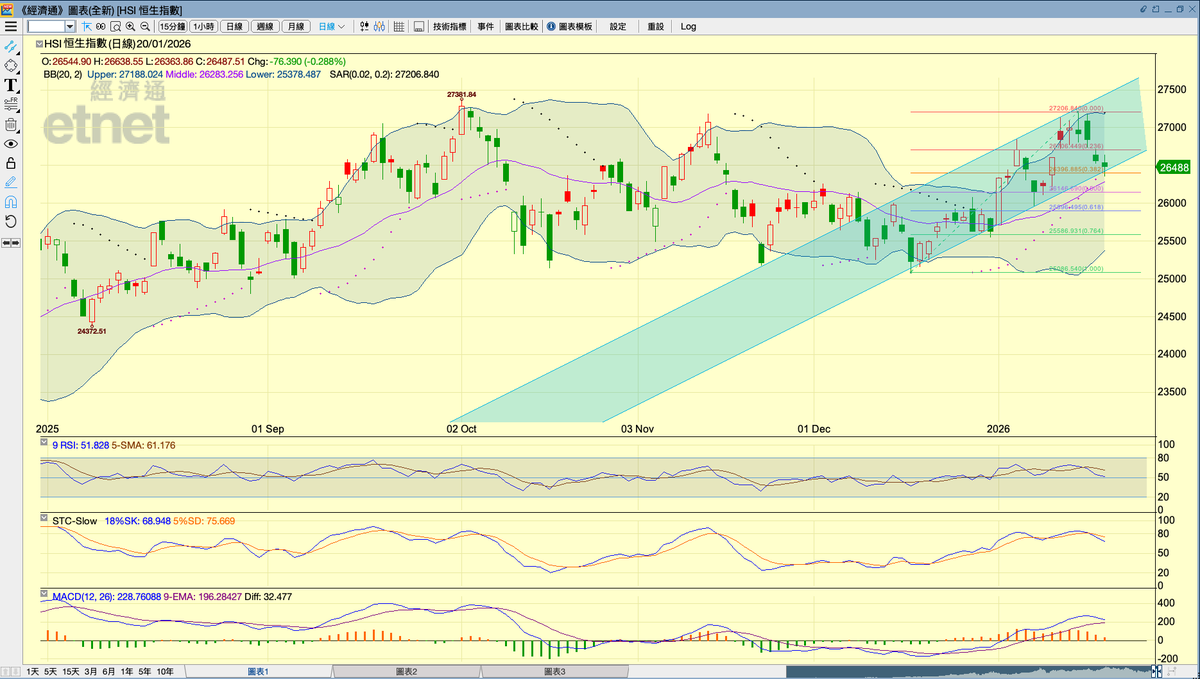Viewport: 1200px width, 679px height.
Task: Toggle the 9 RSI panel checkbox
Action: [43, 441]
